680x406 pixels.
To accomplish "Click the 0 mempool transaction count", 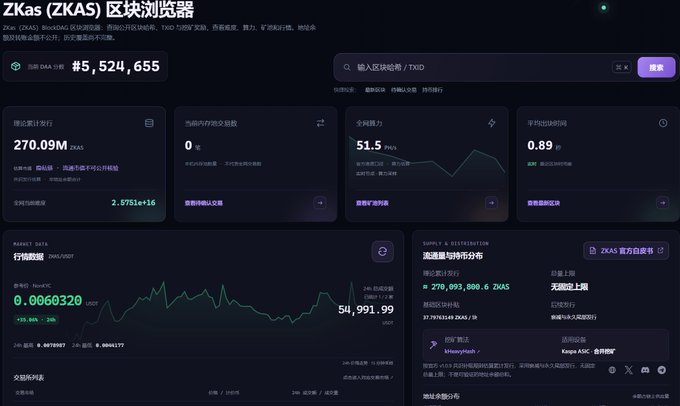I will click(188, 145).
